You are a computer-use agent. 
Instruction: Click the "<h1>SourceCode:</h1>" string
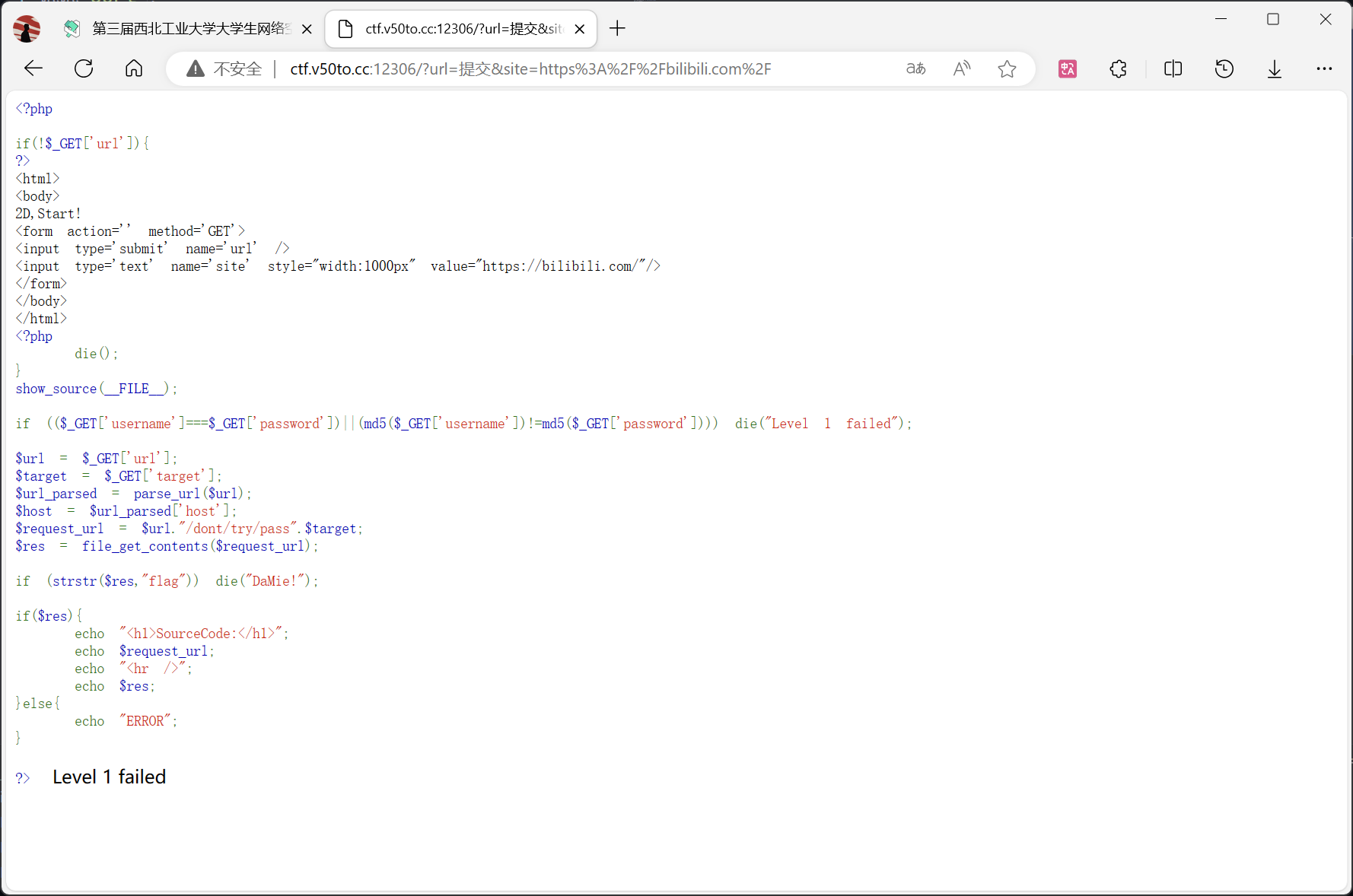point(204,634)
